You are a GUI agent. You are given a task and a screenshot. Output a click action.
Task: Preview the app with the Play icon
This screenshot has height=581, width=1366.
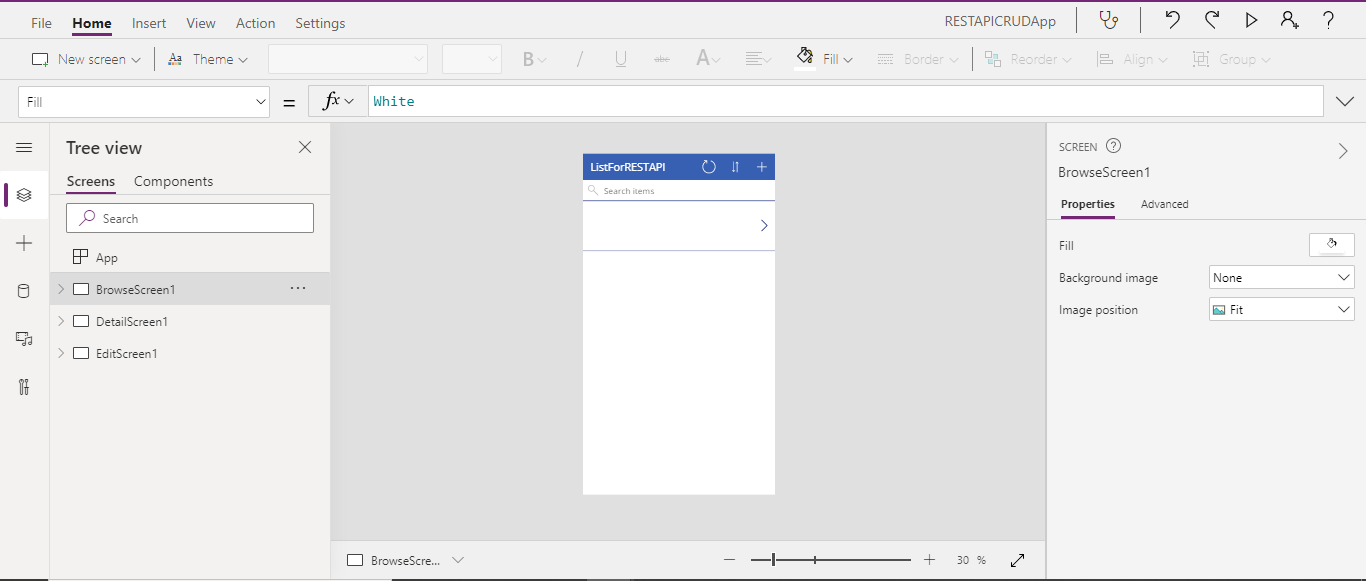click(x=1251, y=19)
